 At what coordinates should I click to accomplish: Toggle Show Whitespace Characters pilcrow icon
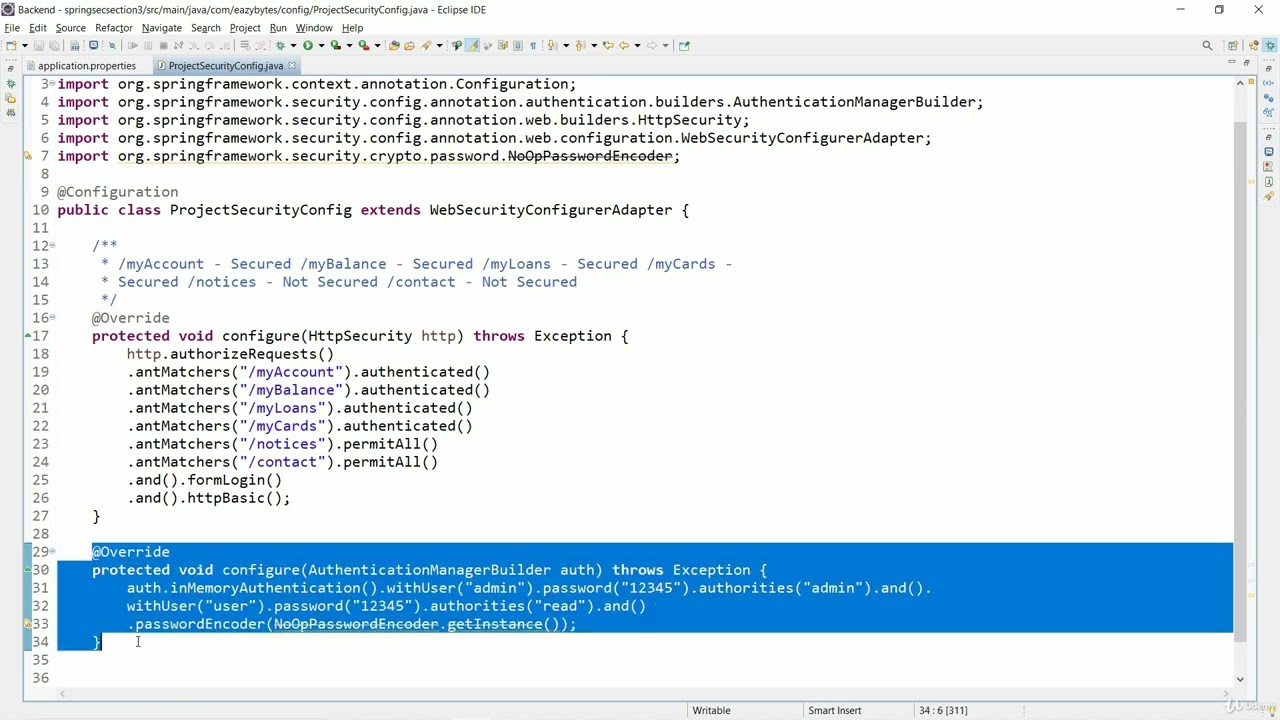point(533,45)
